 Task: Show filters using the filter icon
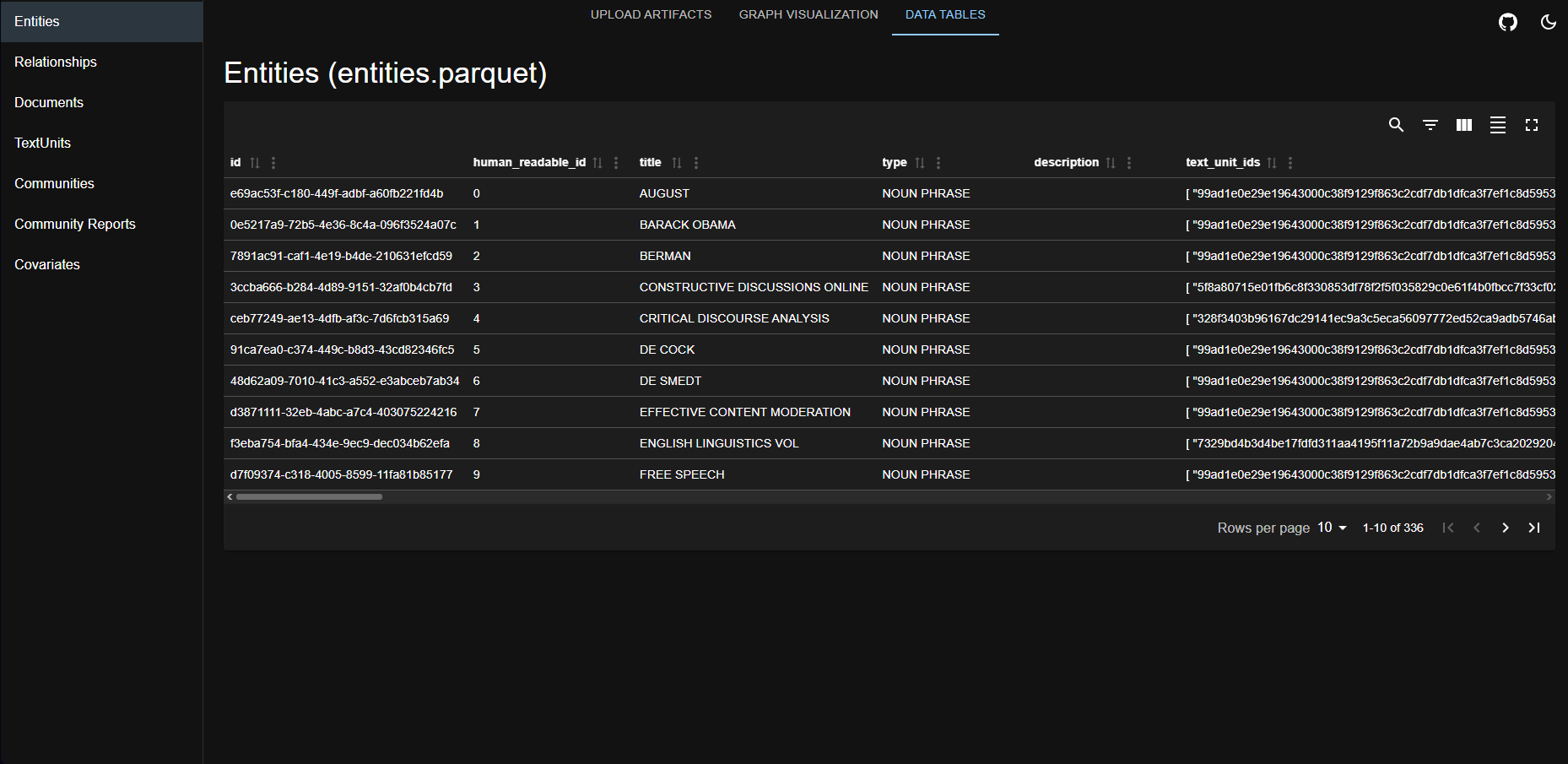pos(1430,125)
